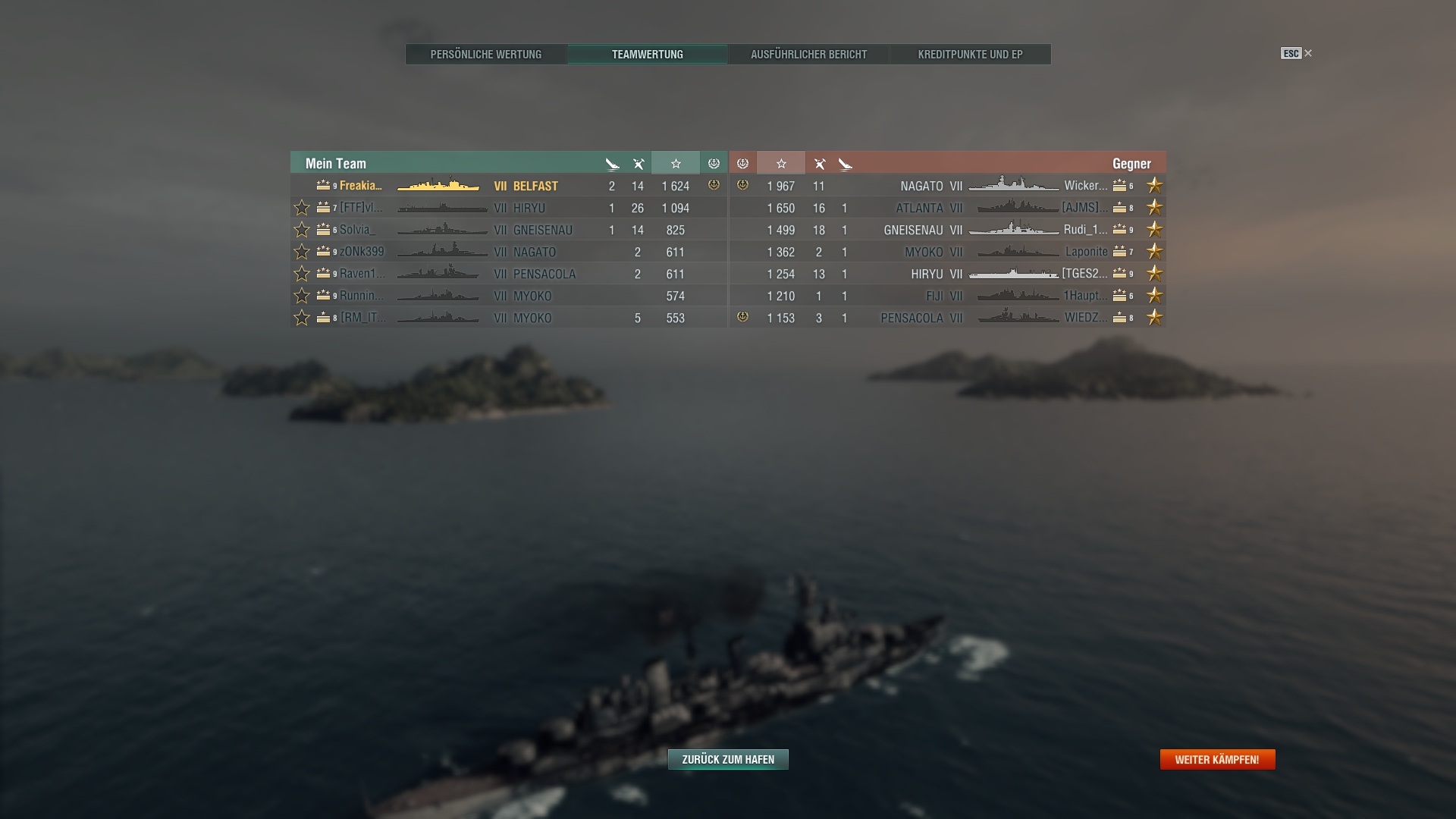
Task: Toggle star beside enemy NAGATO player Wicker
Action: 1154,186
